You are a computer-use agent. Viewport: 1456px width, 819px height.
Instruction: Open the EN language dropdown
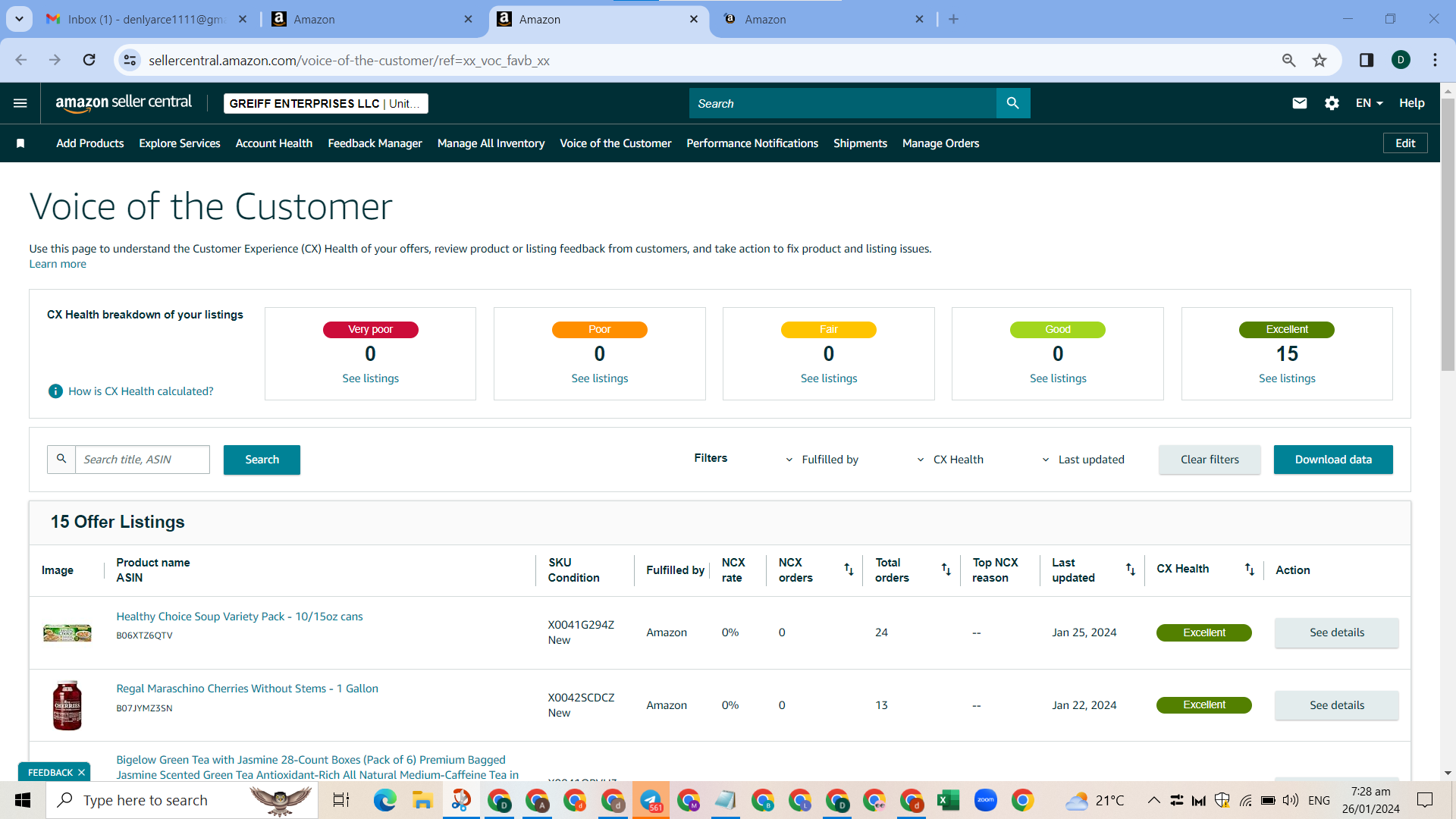tap(1370, 103)
